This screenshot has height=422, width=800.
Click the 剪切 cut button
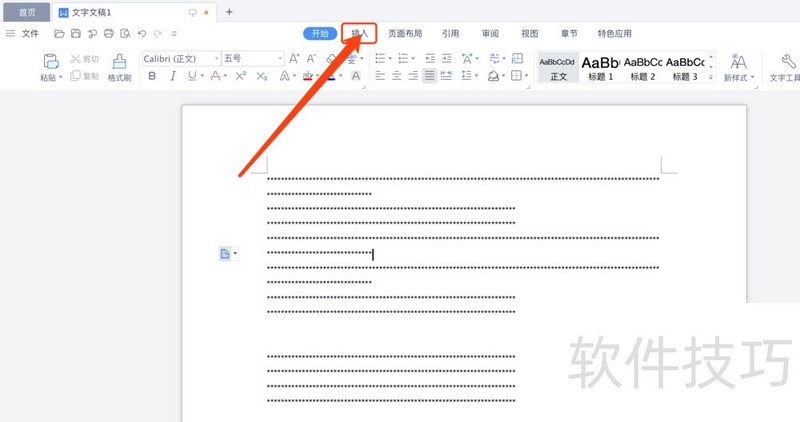click(85, 59)
